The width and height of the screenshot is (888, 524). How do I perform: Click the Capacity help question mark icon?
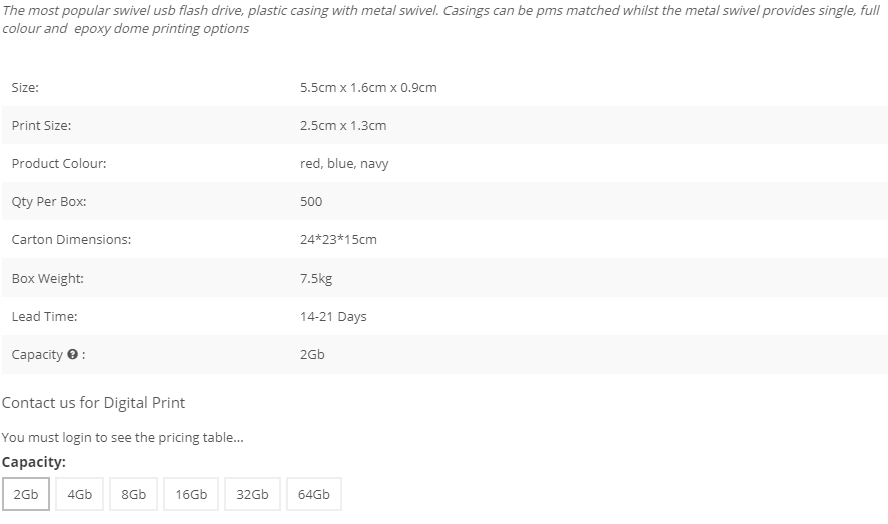click(x=72, y=354)
